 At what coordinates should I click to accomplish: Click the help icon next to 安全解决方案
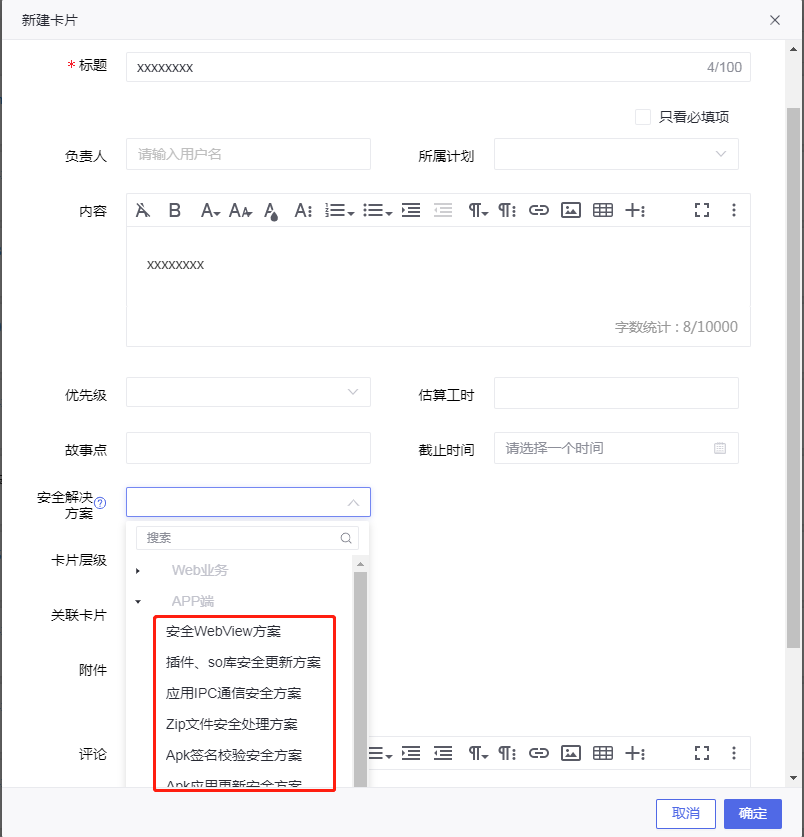pyautogui.click(x=100, y=502)
